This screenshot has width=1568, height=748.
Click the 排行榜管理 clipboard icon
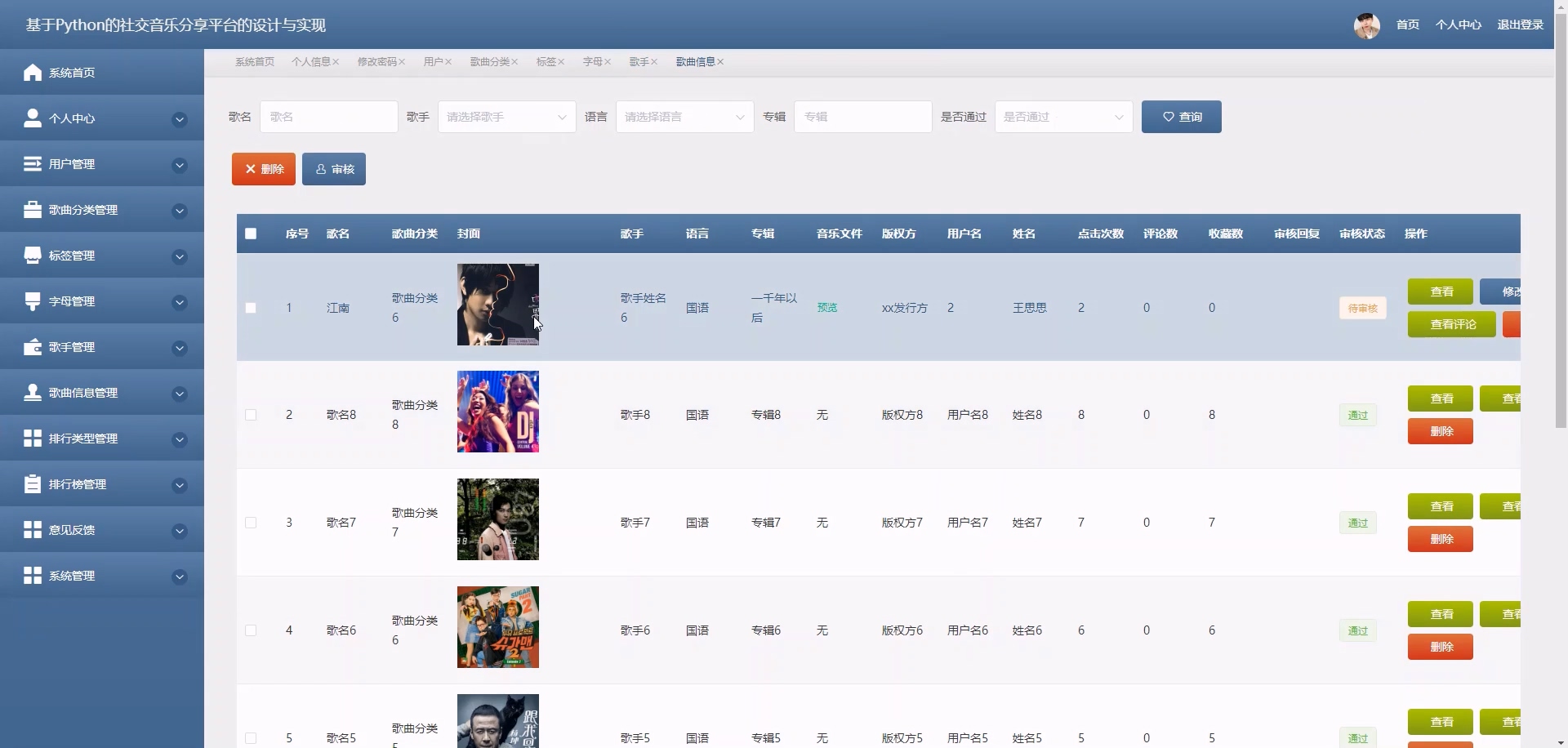(33, 484)
